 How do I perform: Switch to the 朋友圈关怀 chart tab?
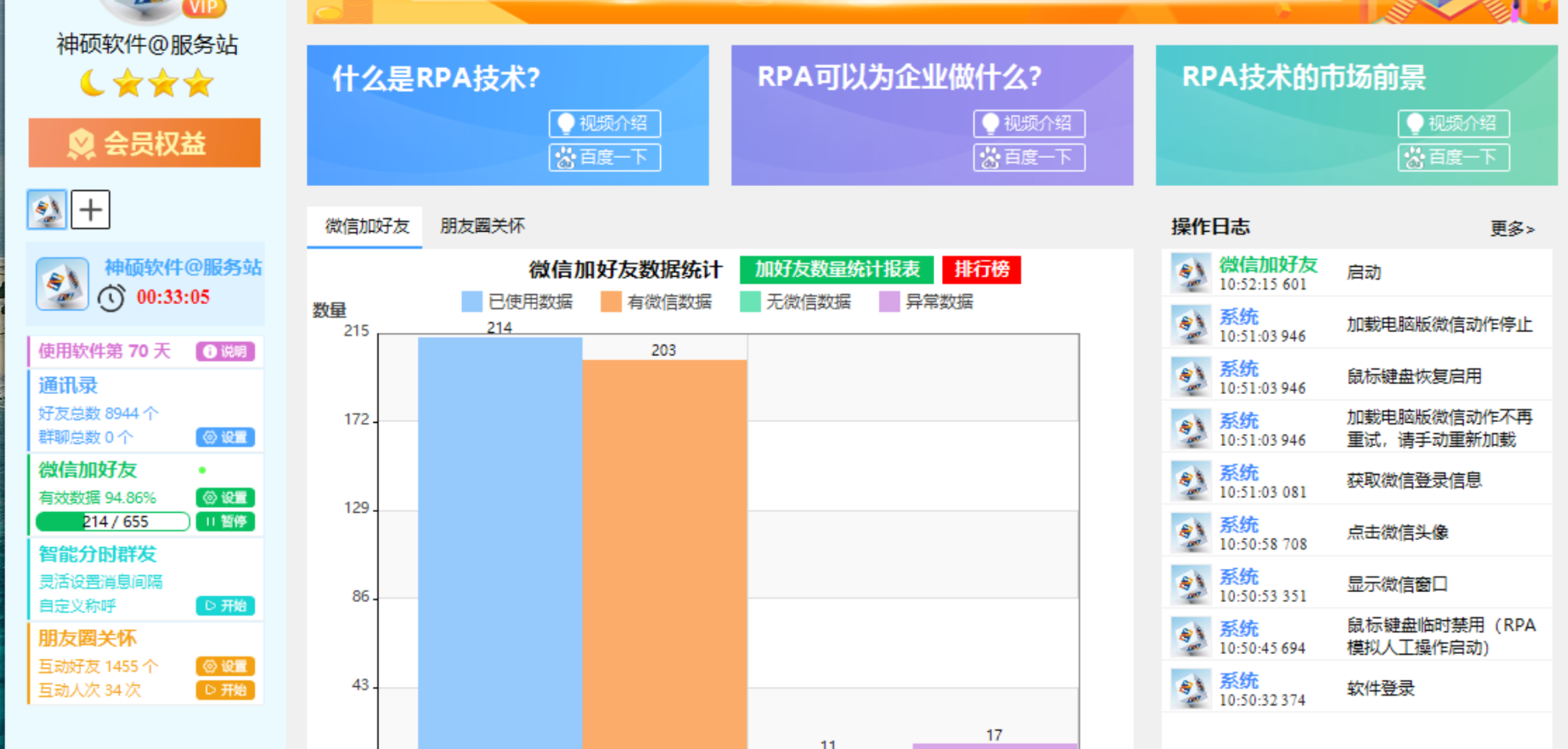click(482, 226)
